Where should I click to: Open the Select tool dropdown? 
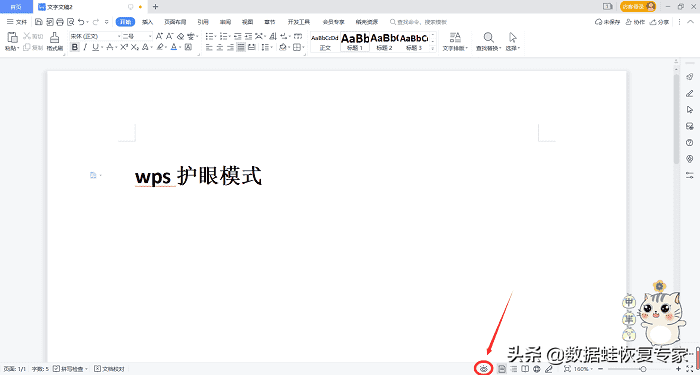pyautogui.click(x=513, y=48)
